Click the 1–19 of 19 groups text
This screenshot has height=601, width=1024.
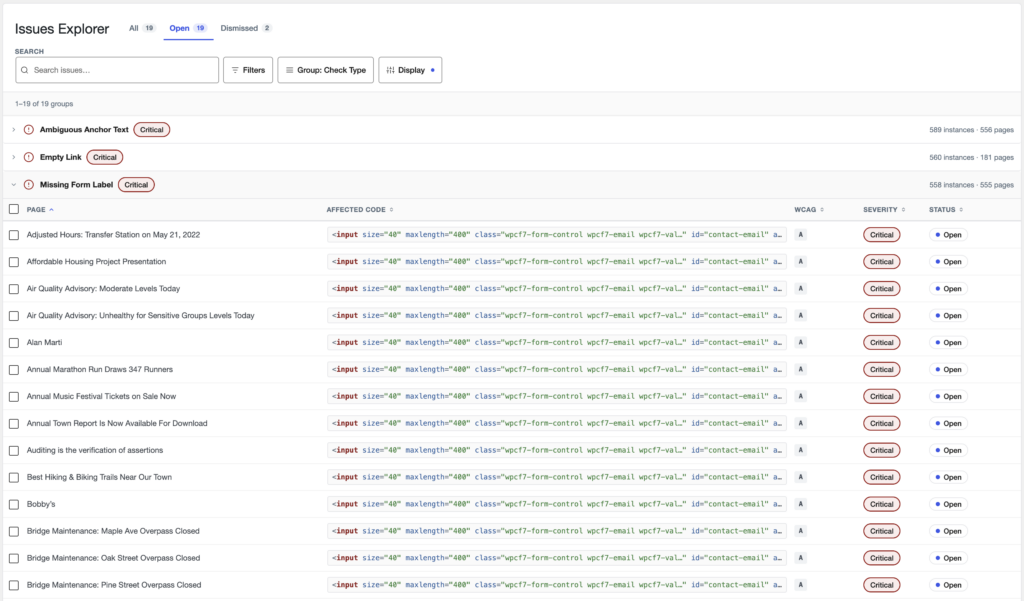pos(44,104)
